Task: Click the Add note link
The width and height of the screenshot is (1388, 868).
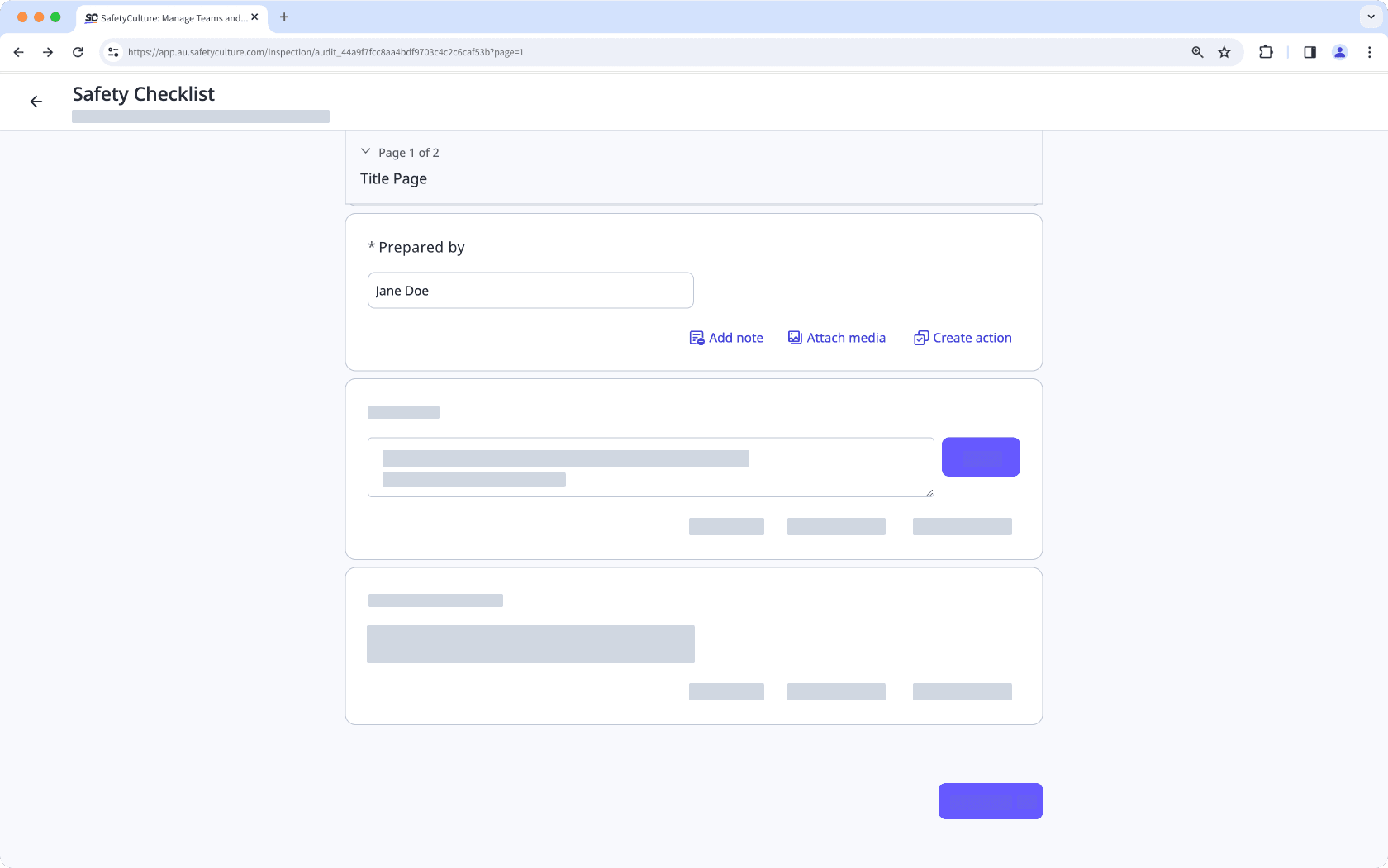Action: [x=735, y=338]
